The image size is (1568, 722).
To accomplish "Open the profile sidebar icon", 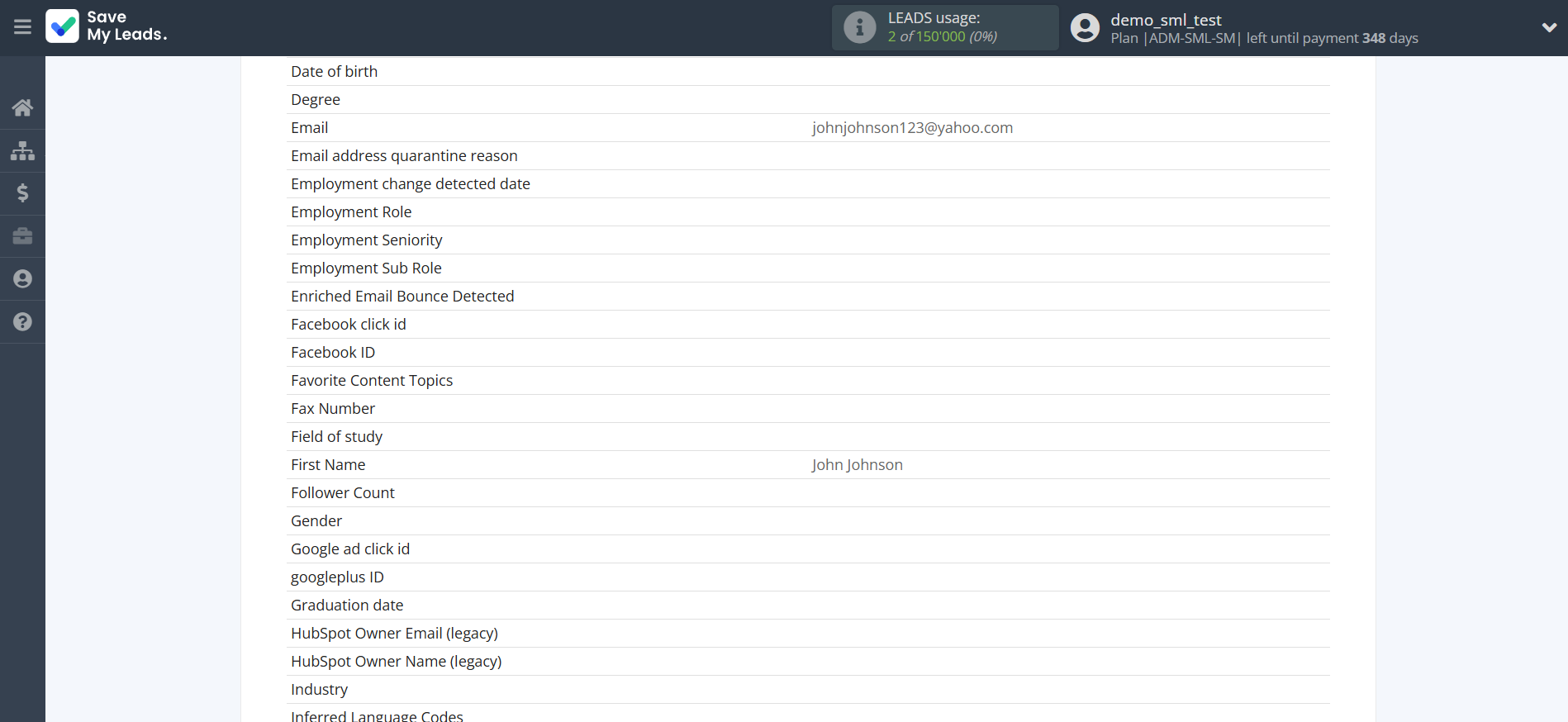I will pyautogui.click(x=22, y=279).
